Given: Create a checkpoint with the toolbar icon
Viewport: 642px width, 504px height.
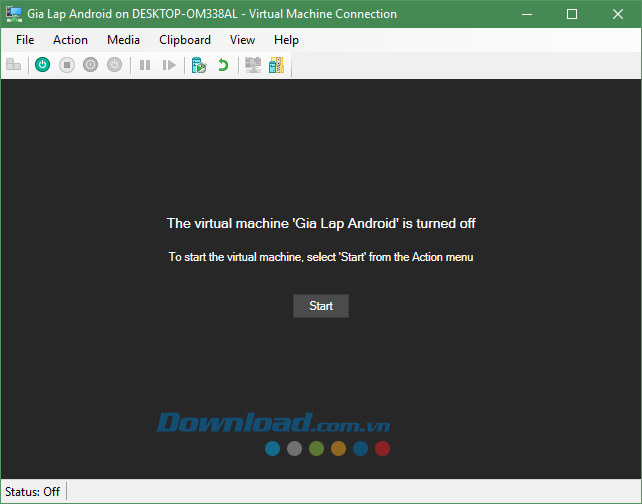Looking at the screenshot, I should (x=199, y=65).
